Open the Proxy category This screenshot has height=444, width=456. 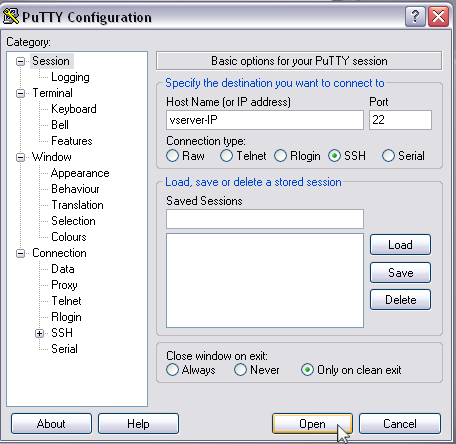coord(64,285)
